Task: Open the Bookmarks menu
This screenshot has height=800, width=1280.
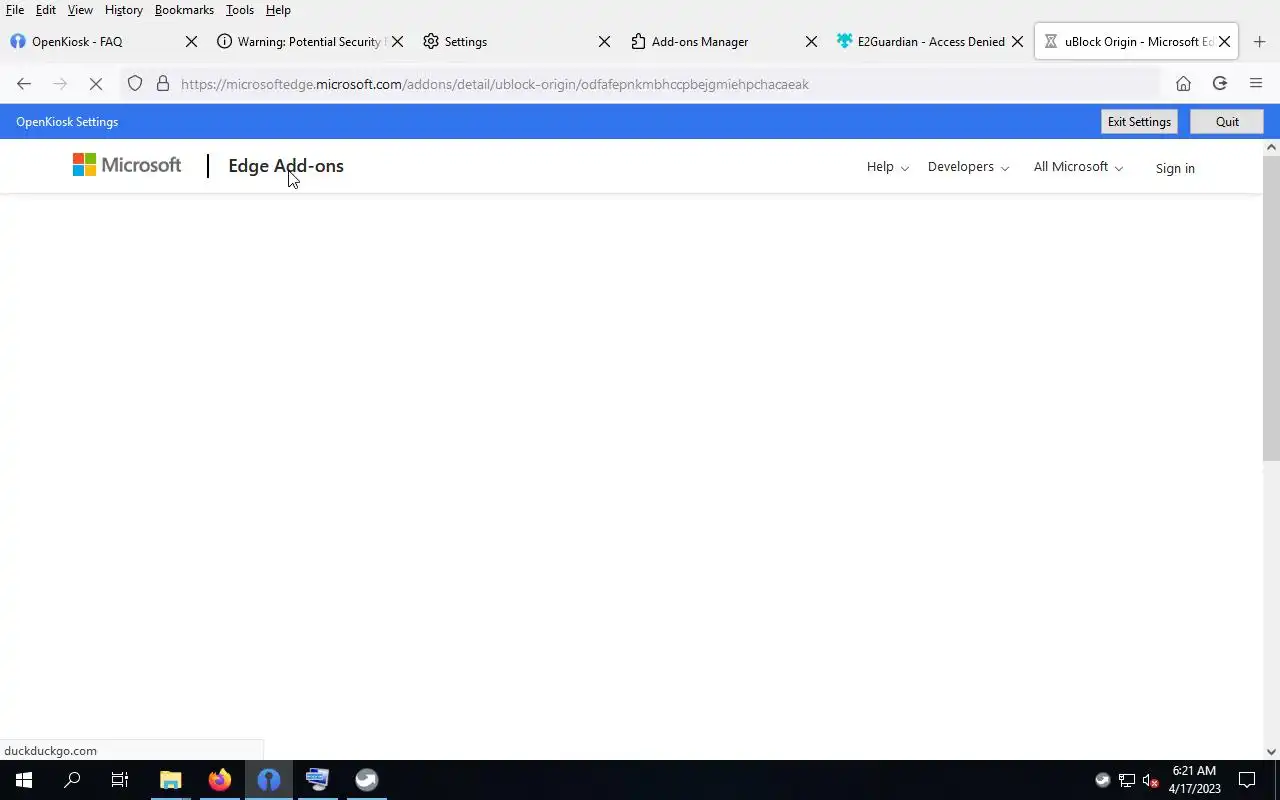Action: point(184,10)
